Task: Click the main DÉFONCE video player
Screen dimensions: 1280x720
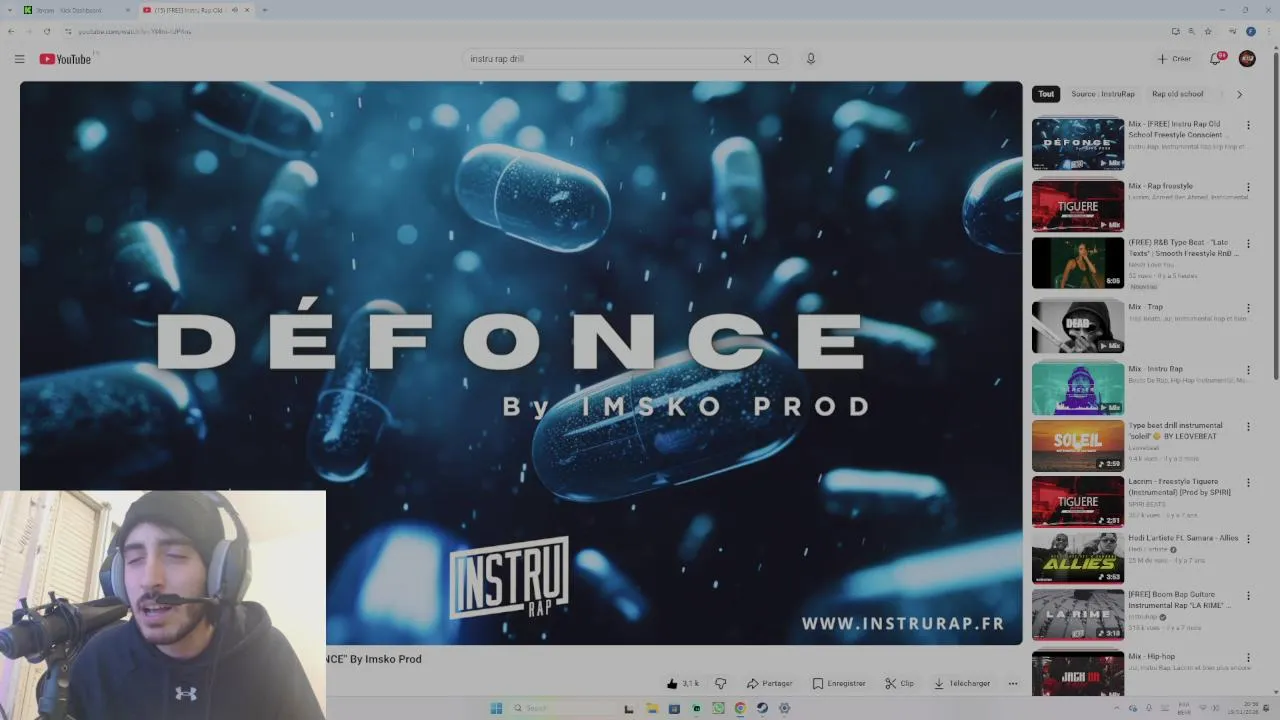Action: (521, 363)
